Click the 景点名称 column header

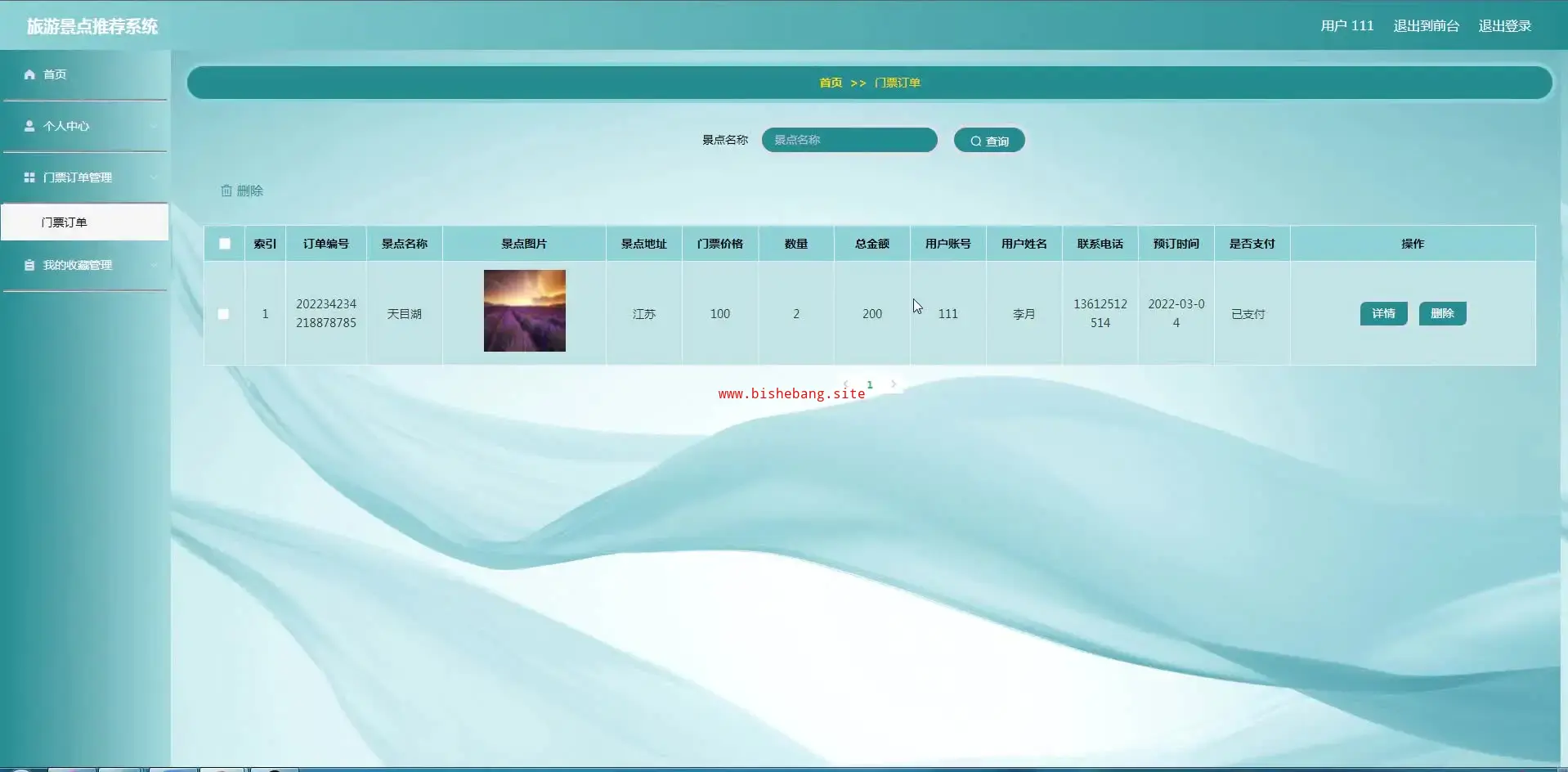click(x=405, y=244)
